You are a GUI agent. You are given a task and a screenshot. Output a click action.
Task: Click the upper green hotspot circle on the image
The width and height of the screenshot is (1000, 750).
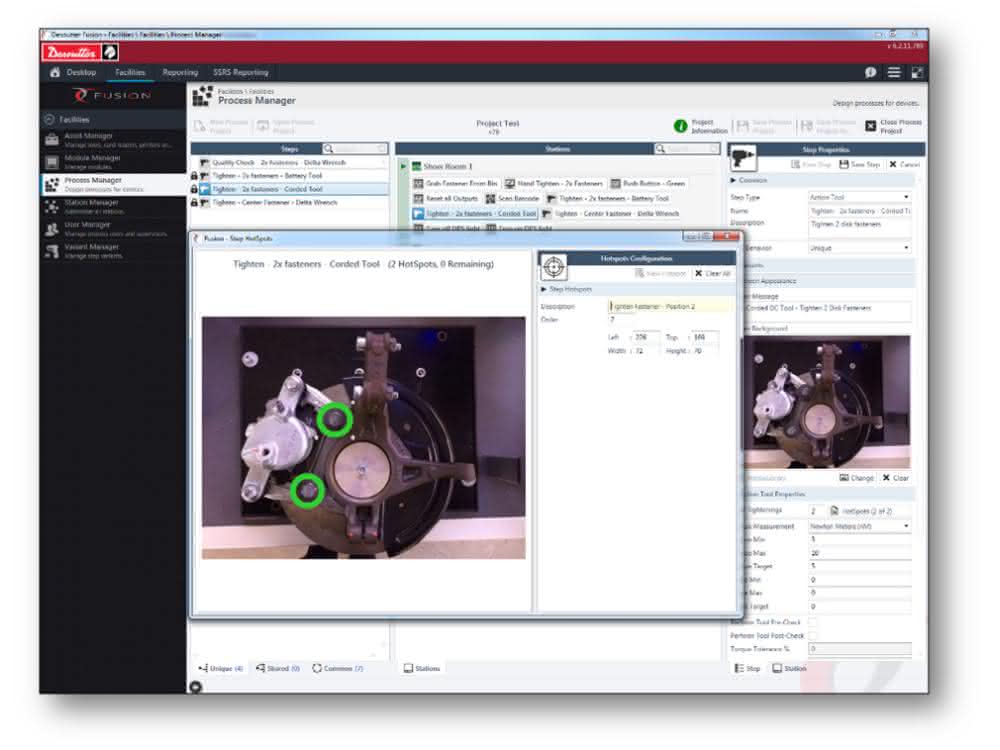[x=334, y=420]
